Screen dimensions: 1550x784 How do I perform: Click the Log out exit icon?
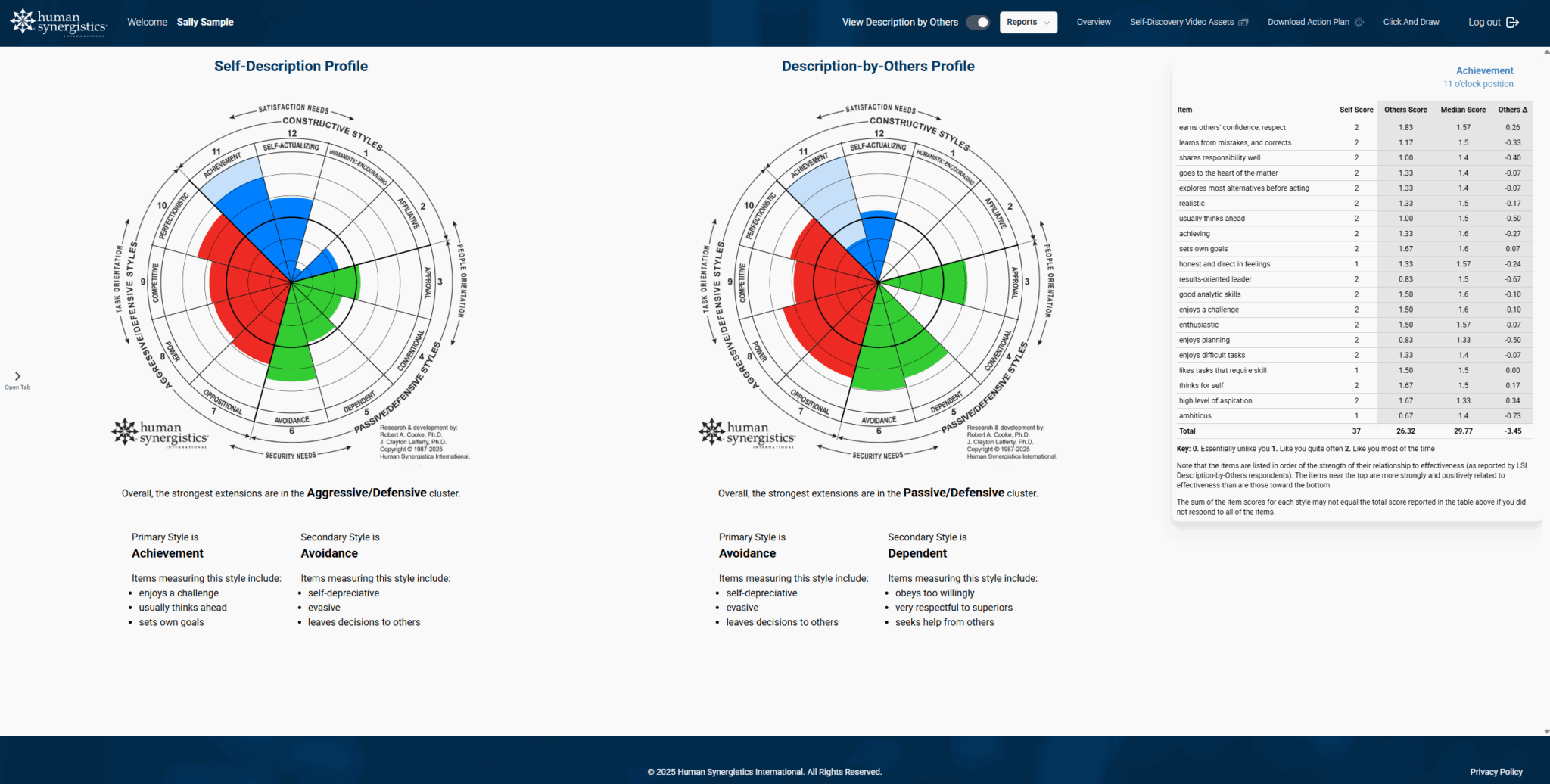pyautogui.click(x=1512, y=22)
